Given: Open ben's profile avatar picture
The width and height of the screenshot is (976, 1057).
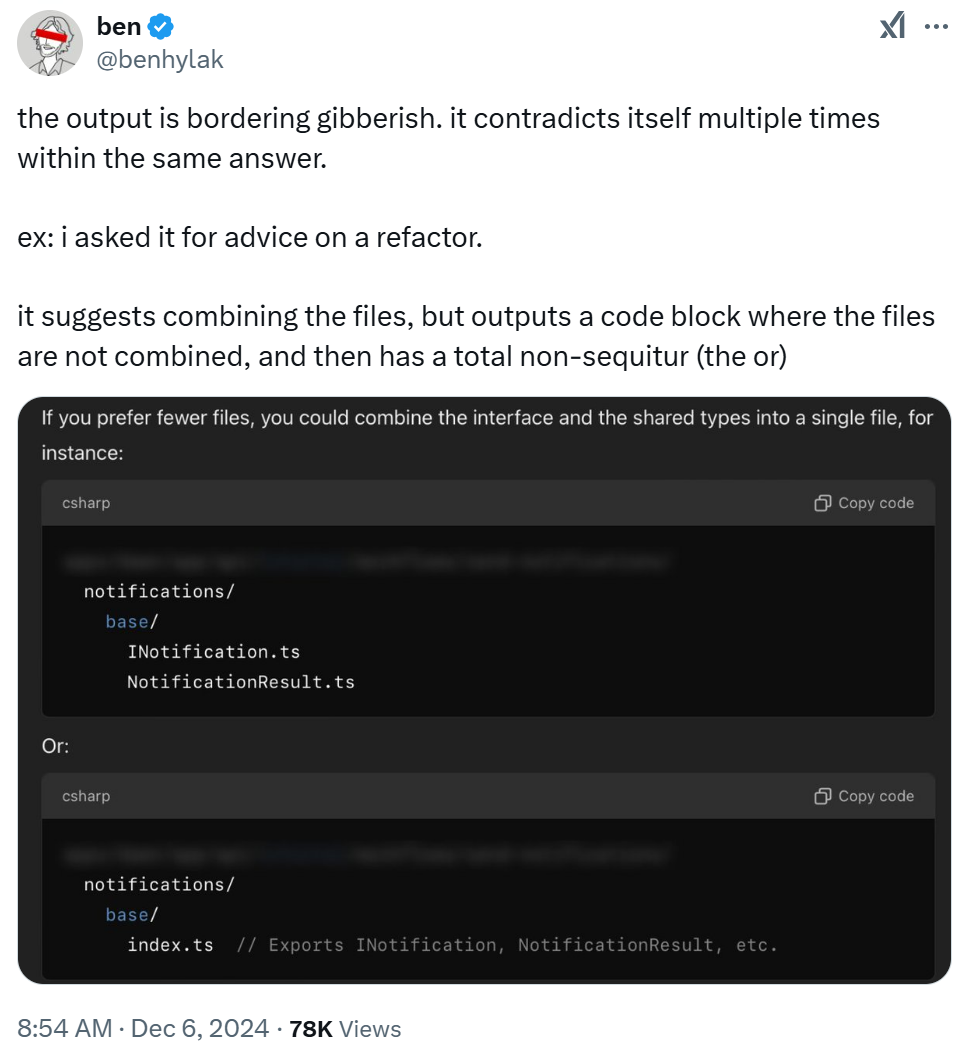Looking at the screenshot, I should coord(50,44).
